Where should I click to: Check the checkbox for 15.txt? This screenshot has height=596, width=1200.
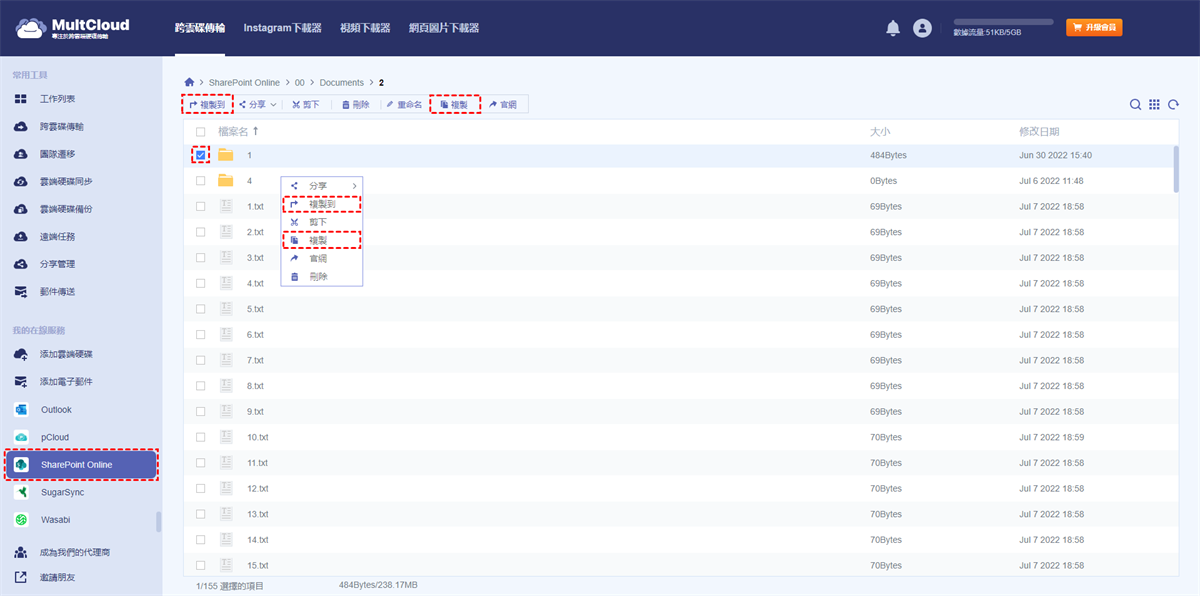tap(200, 565)
